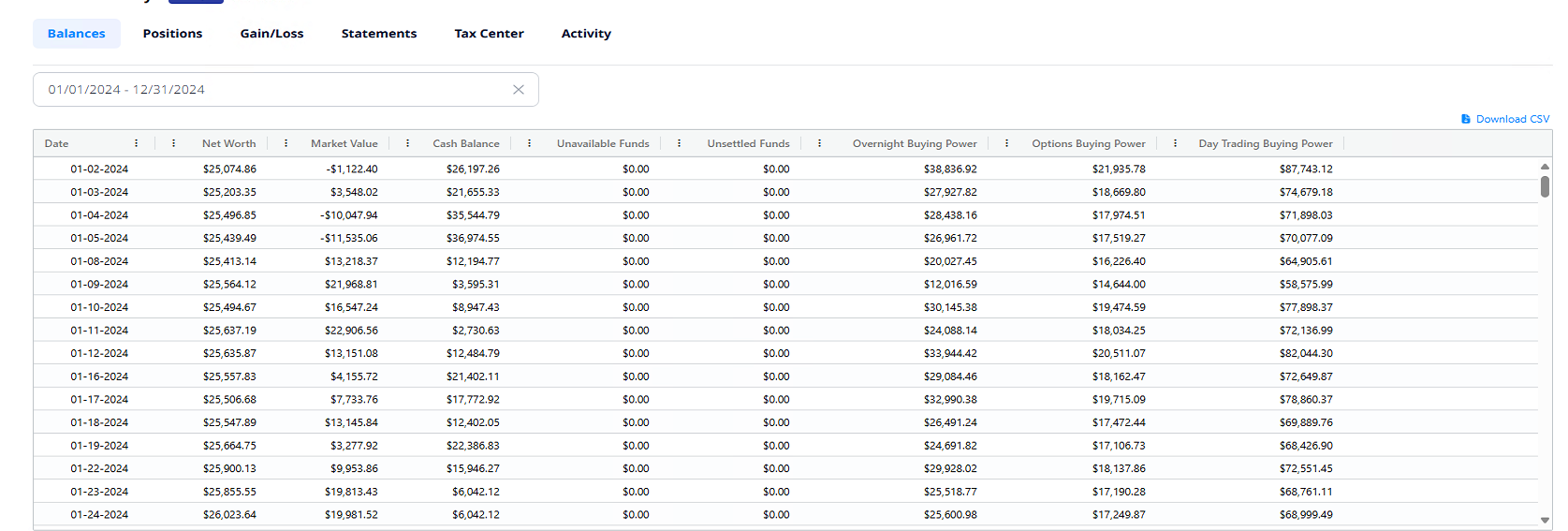Open three-dot menu left of Overnight Buying Power

[x=820, y=143]
